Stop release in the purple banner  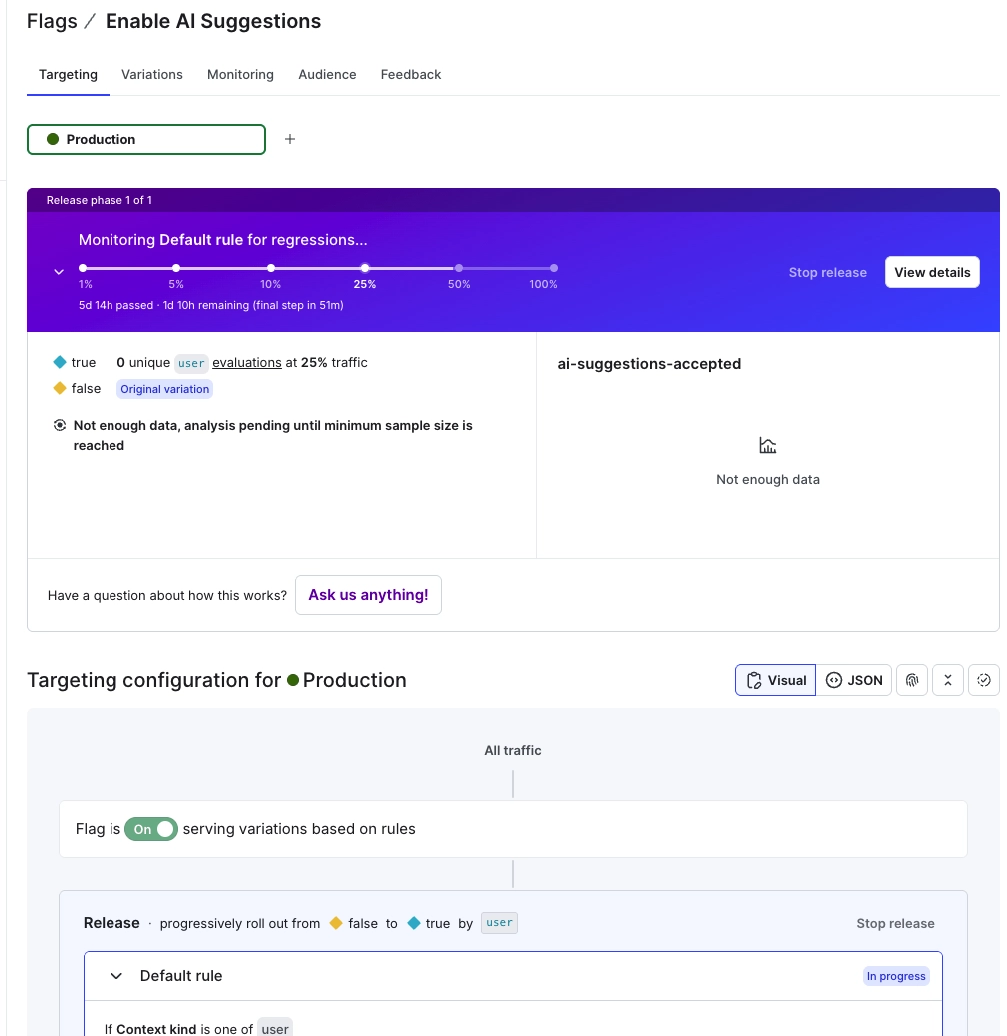pos(827,272)
